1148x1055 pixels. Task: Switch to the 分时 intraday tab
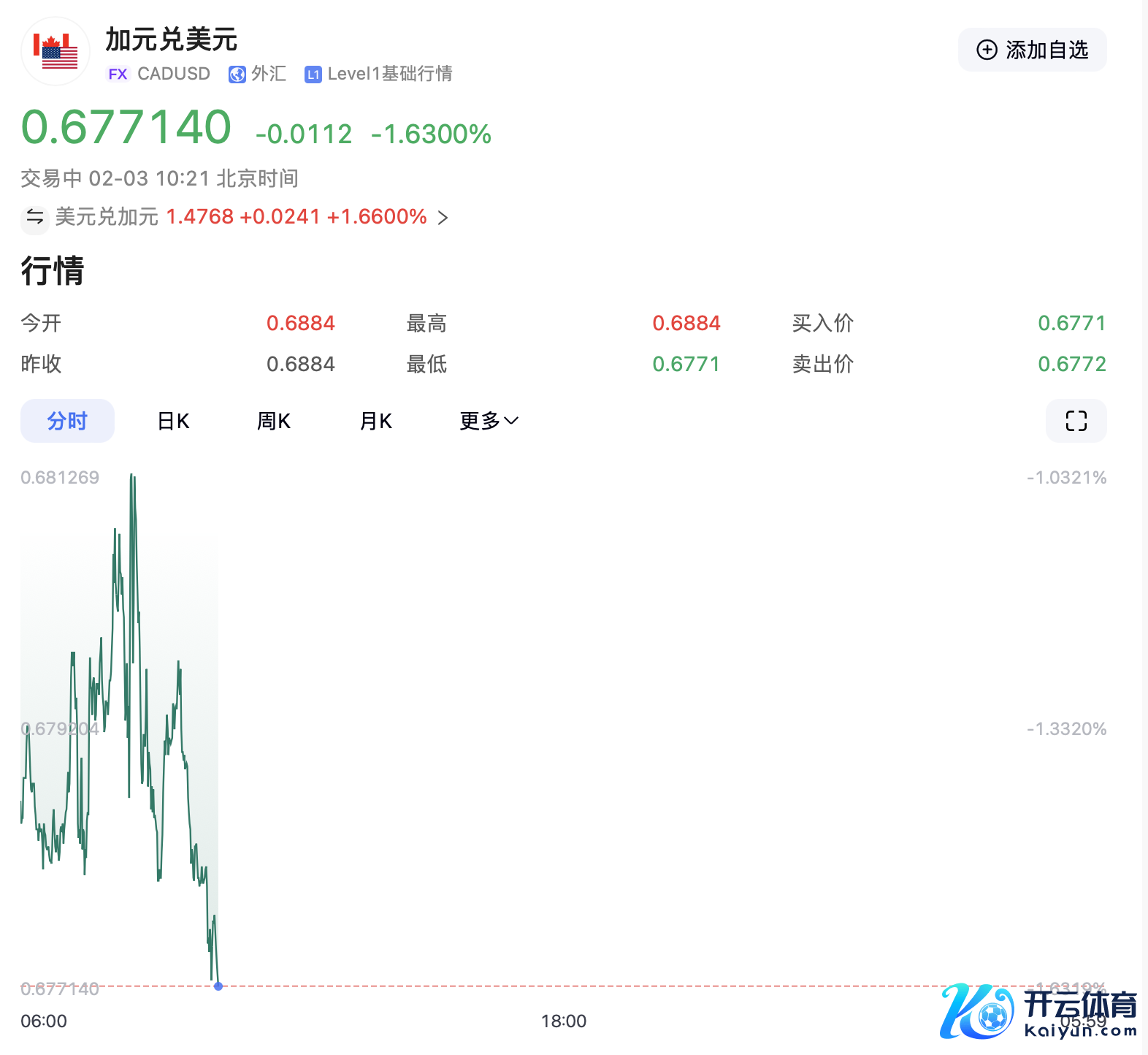pyautogui.click(x=67, y=421)
